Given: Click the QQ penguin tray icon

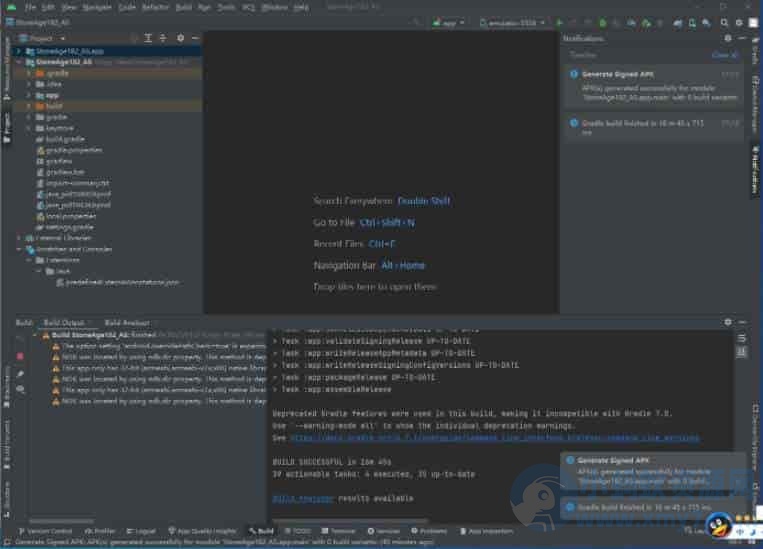Looking at the screenshot, I should 719,526.
